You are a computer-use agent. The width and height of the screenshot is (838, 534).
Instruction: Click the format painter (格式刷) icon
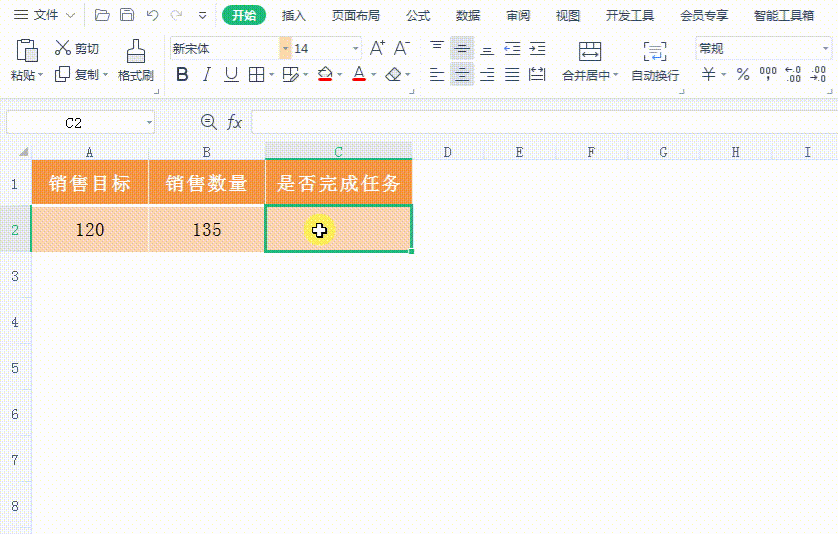click(x=135, y=51)
